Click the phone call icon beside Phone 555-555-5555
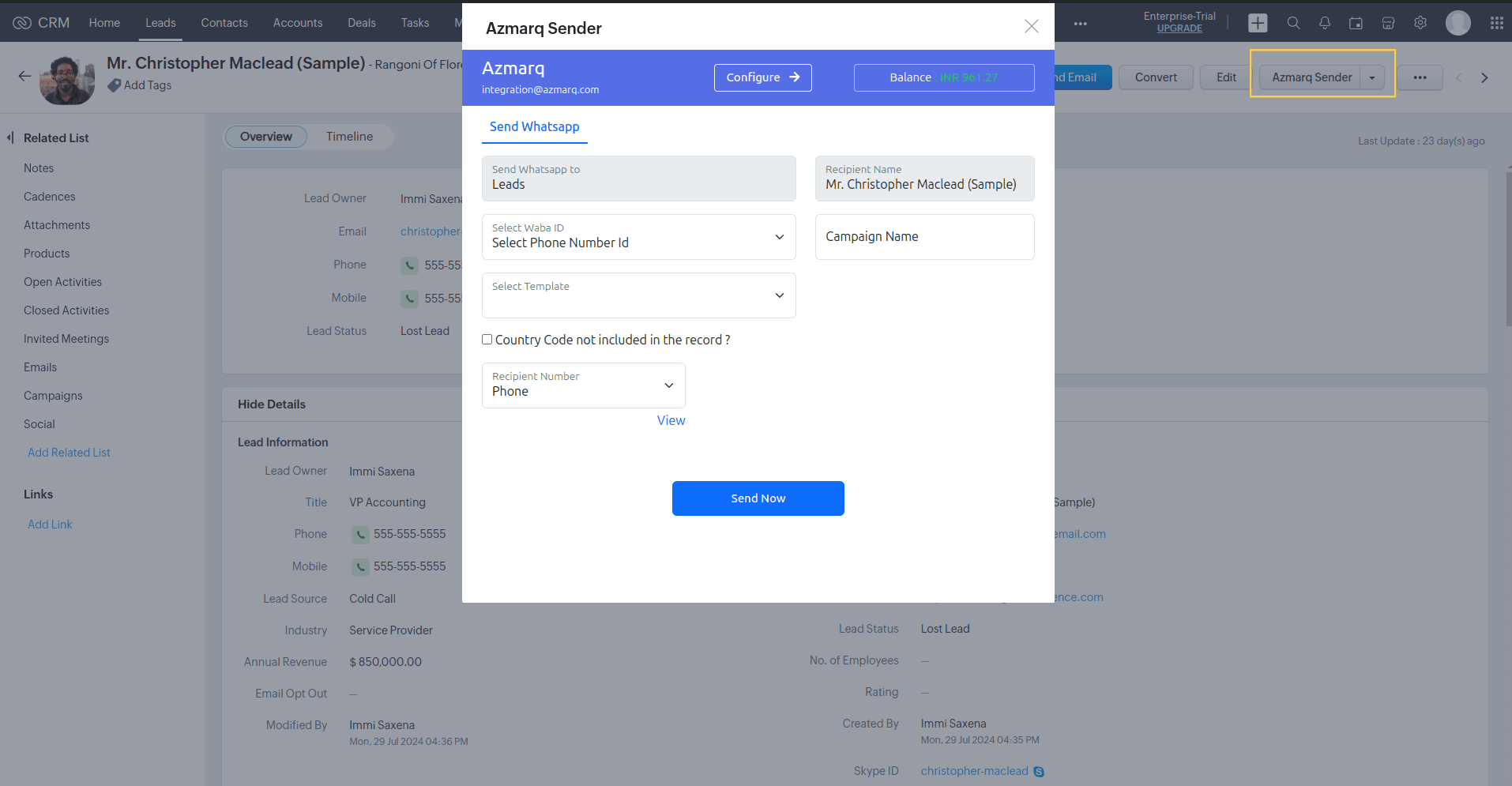Screen dimensions: 1512x786 pyautogui.click(x=359, y=535)
